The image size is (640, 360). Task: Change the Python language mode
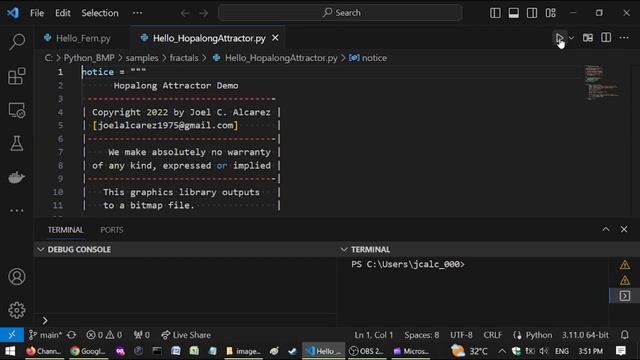pyautogui.click(x=538, y=335)
